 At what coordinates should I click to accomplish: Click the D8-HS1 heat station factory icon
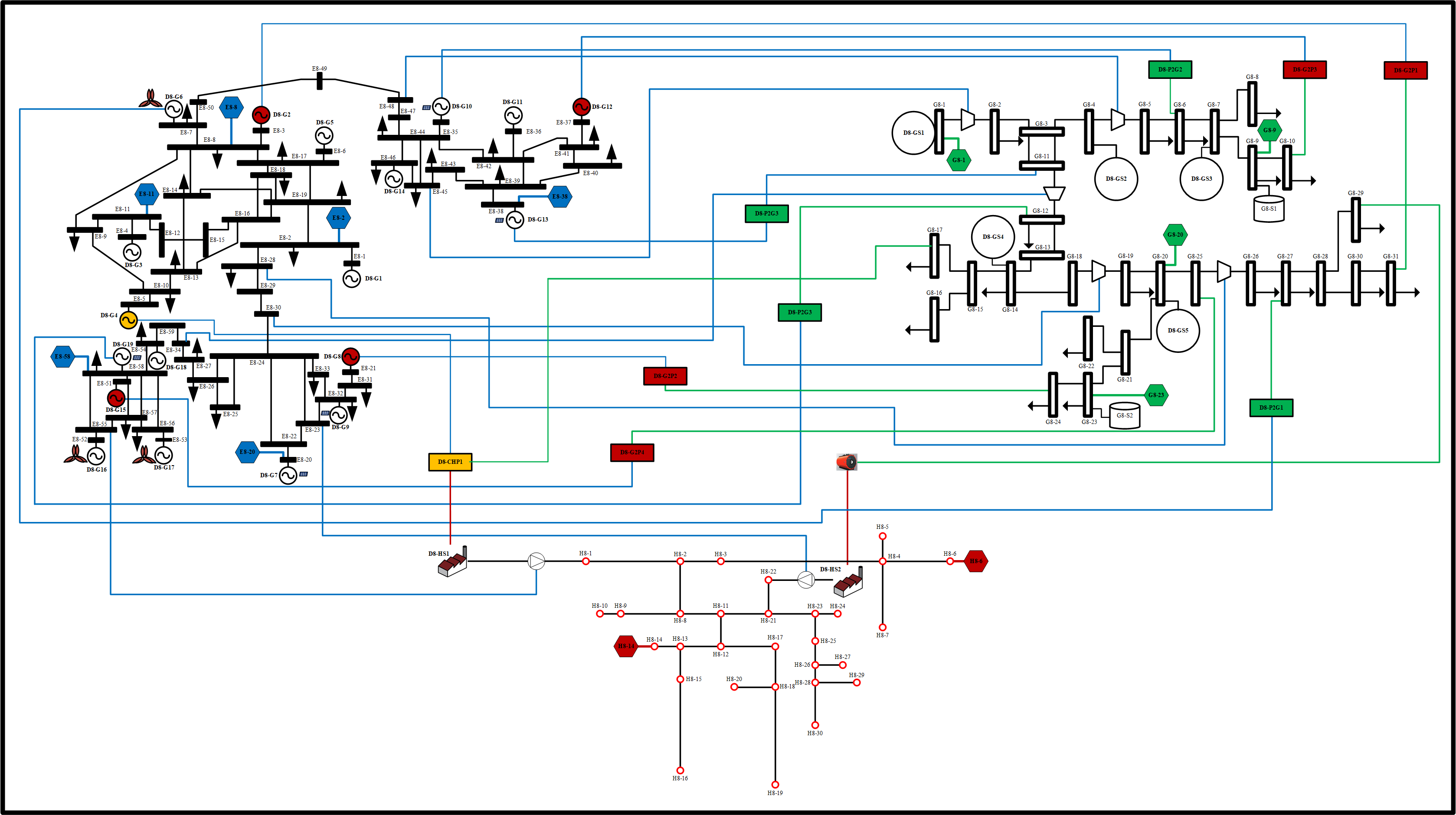(x=452, y=562)
